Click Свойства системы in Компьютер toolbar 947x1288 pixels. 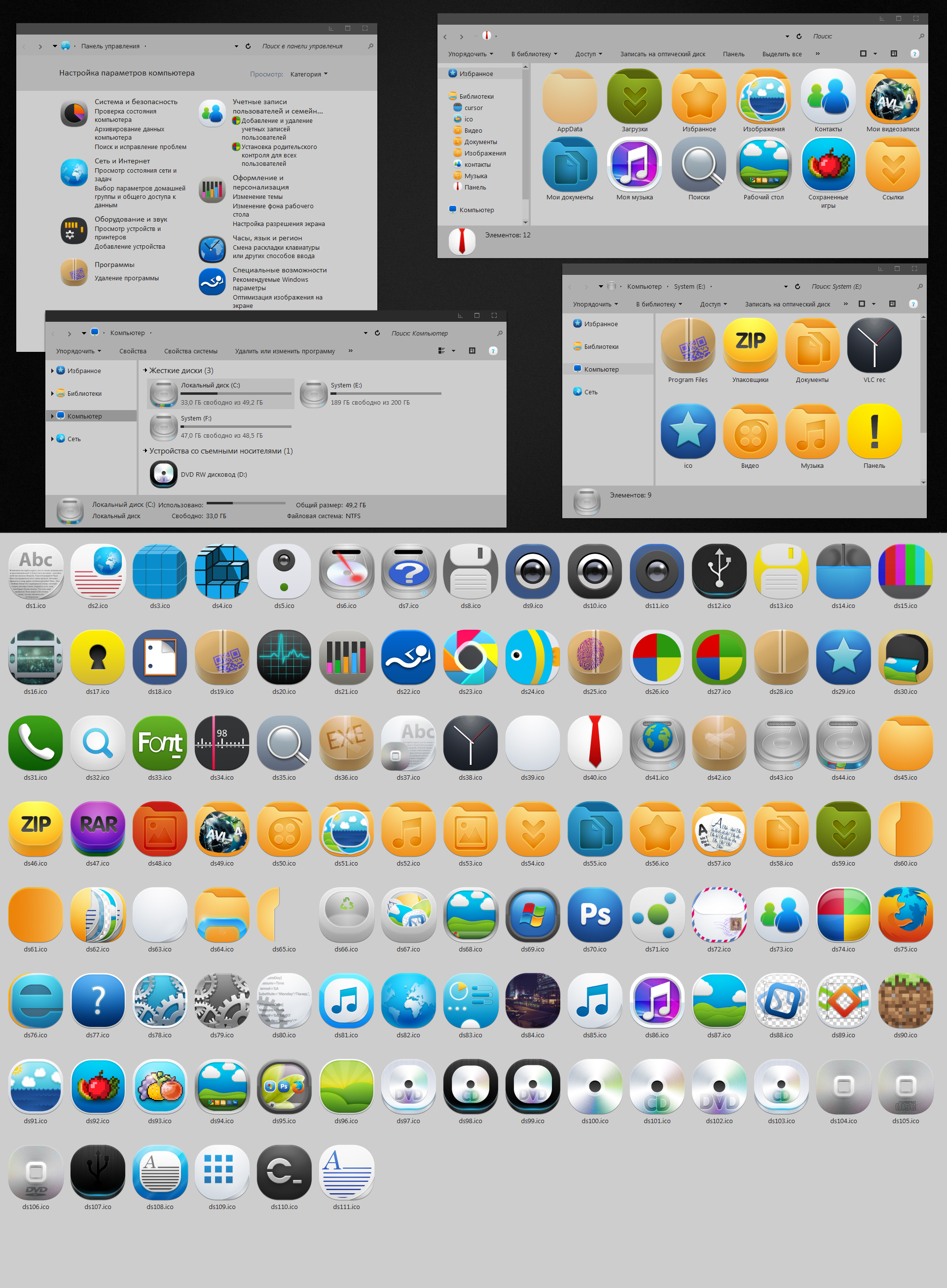coord(191,351)
